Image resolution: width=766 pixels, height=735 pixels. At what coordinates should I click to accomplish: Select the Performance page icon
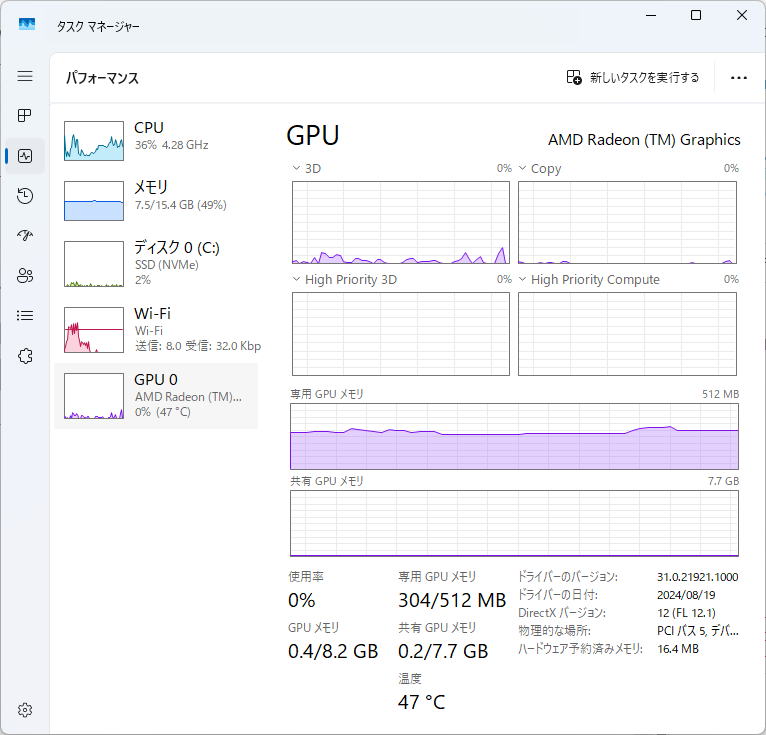point(25,156)
